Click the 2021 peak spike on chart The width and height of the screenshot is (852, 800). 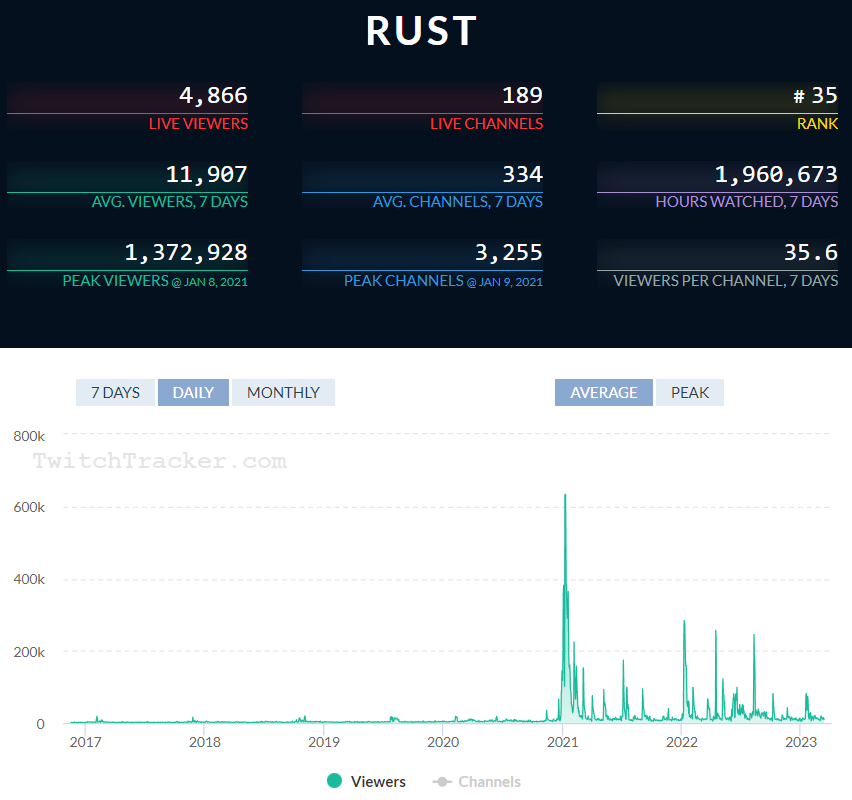click(565, 497)
